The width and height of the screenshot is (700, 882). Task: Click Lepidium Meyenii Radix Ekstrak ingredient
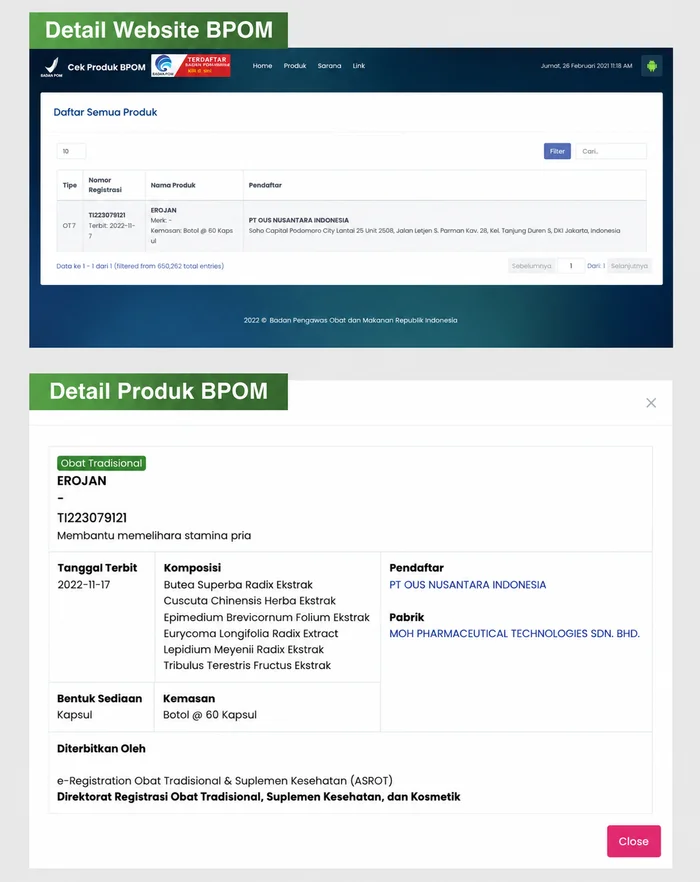[x=244, y=649]
